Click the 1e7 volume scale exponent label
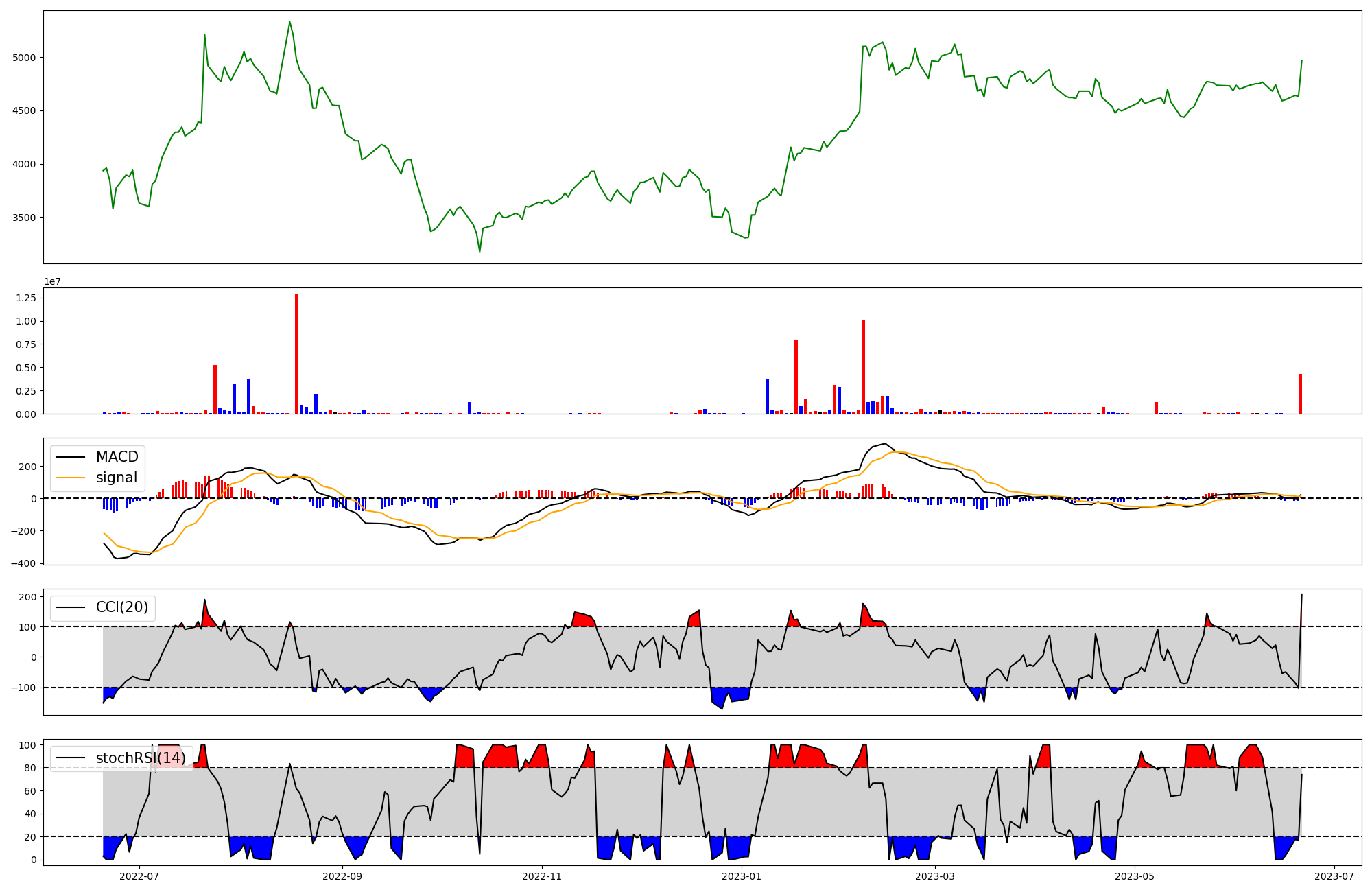This screenshot has width=1372, height=892. coord(52,282)
